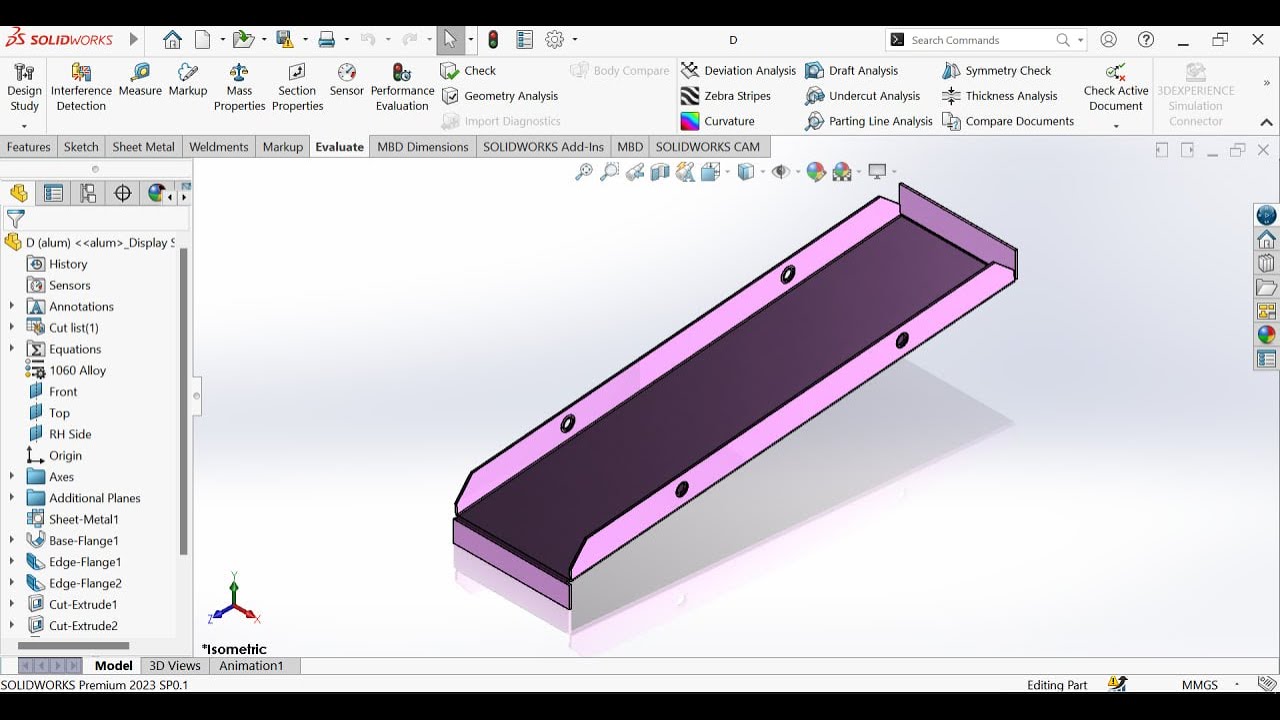Image resolution: width=1280 pixels, height=720 pixels.
Task: Click Zoom to Area in view toolbar
Action: click(609, 172)
